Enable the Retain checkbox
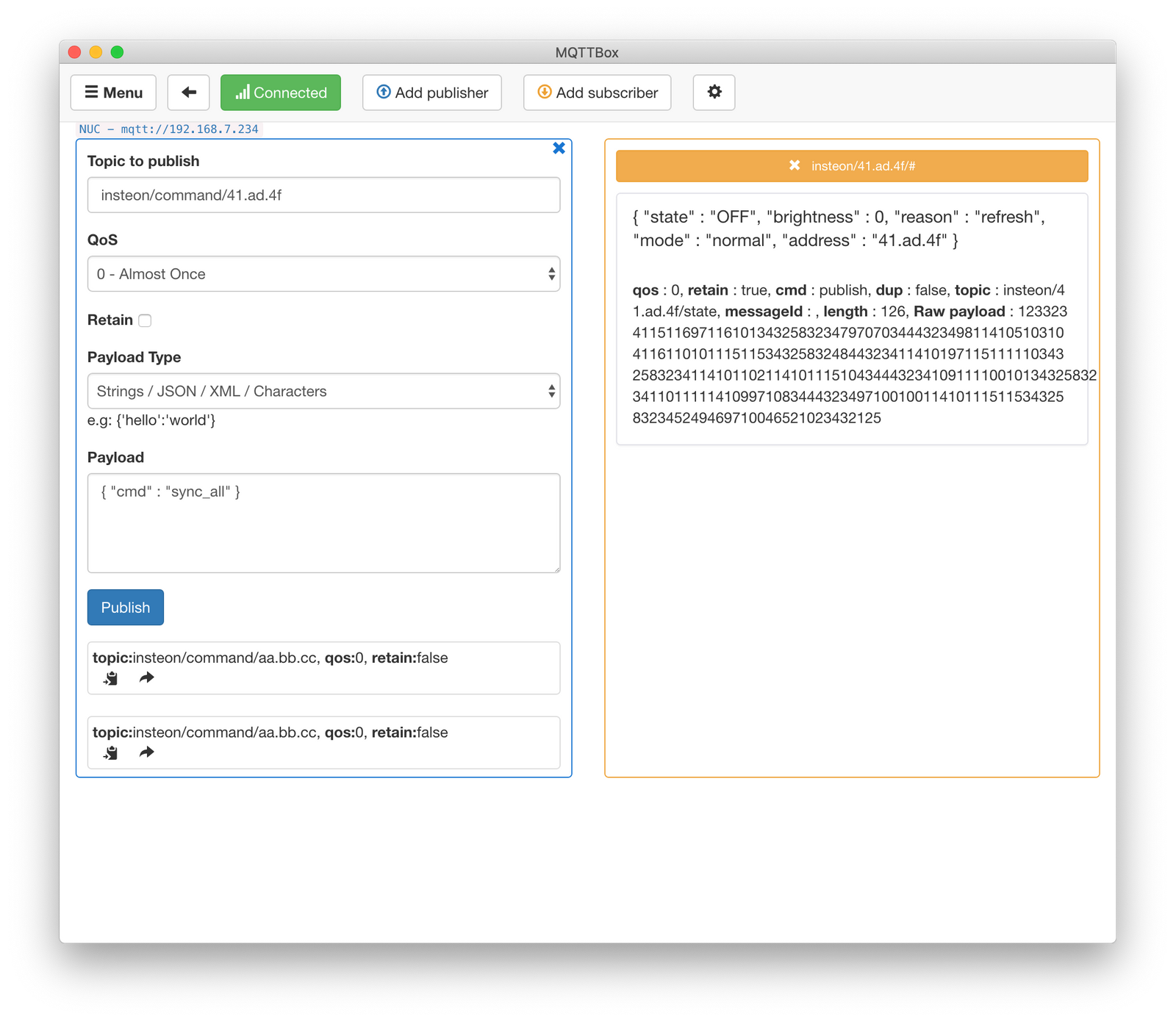This screenshot has width=1176, height=1022. coord(144,320)
